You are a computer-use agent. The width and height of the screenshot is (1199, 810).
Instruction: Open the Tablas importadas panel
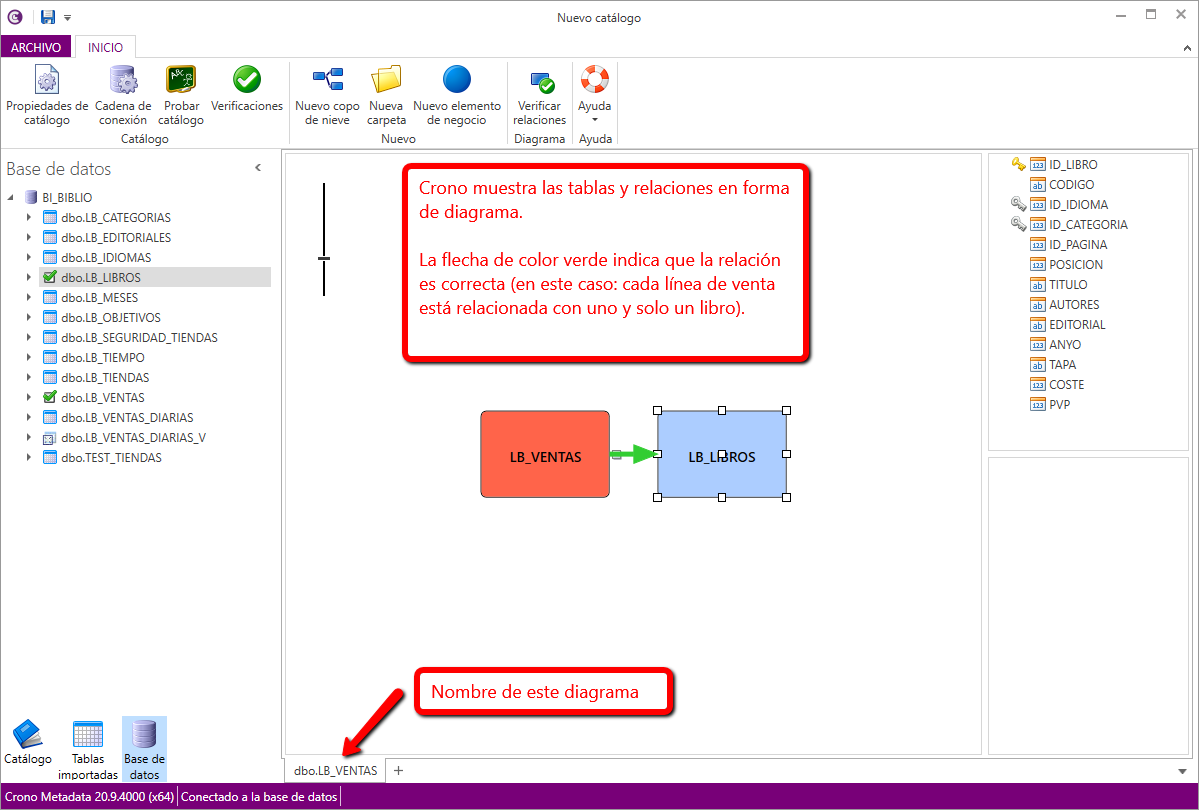coord(88,748)
